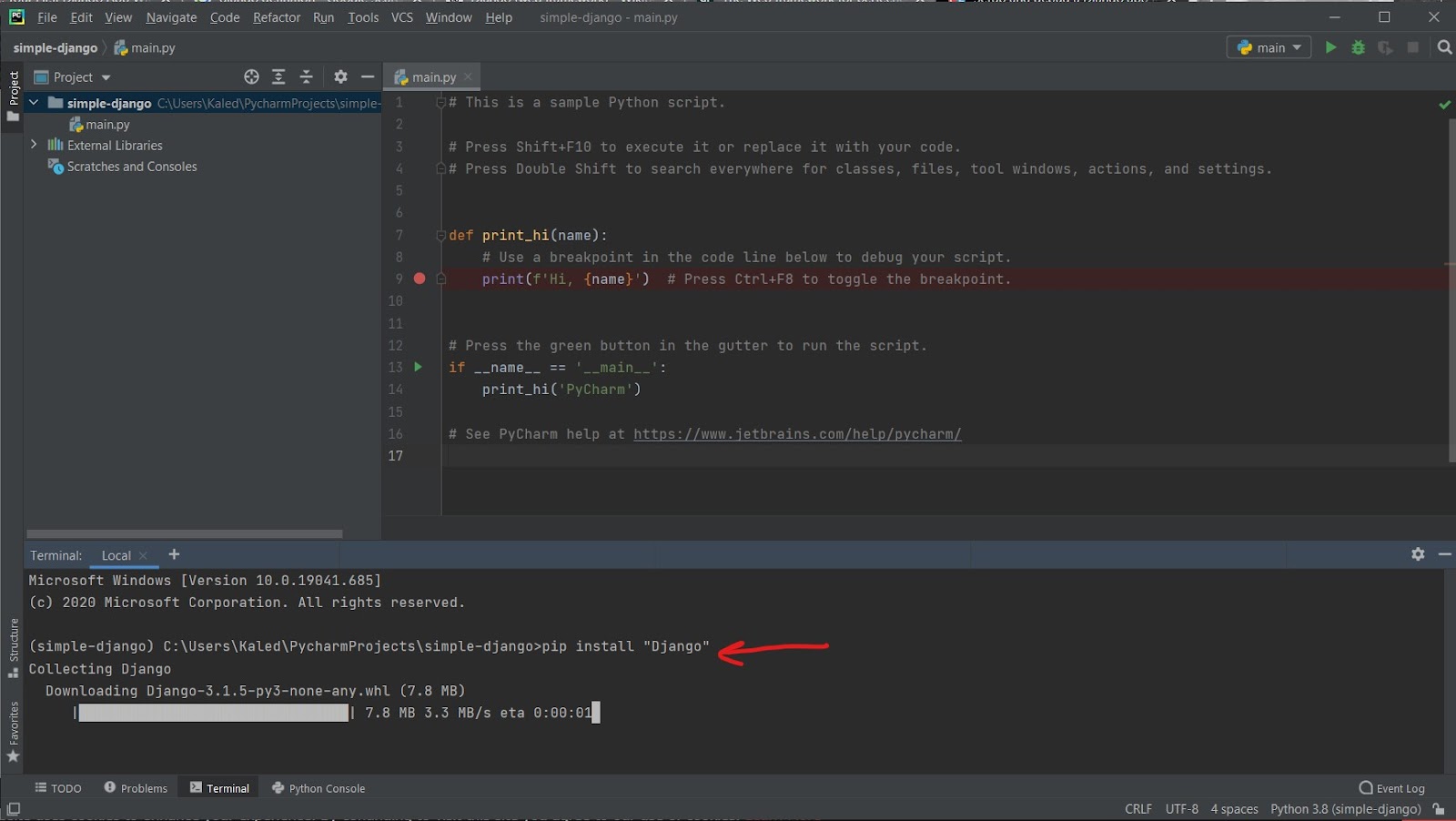1456x821 pixels.
Task: Toggle fold marker at line 1 comment
Action: (x=440, y=103)
